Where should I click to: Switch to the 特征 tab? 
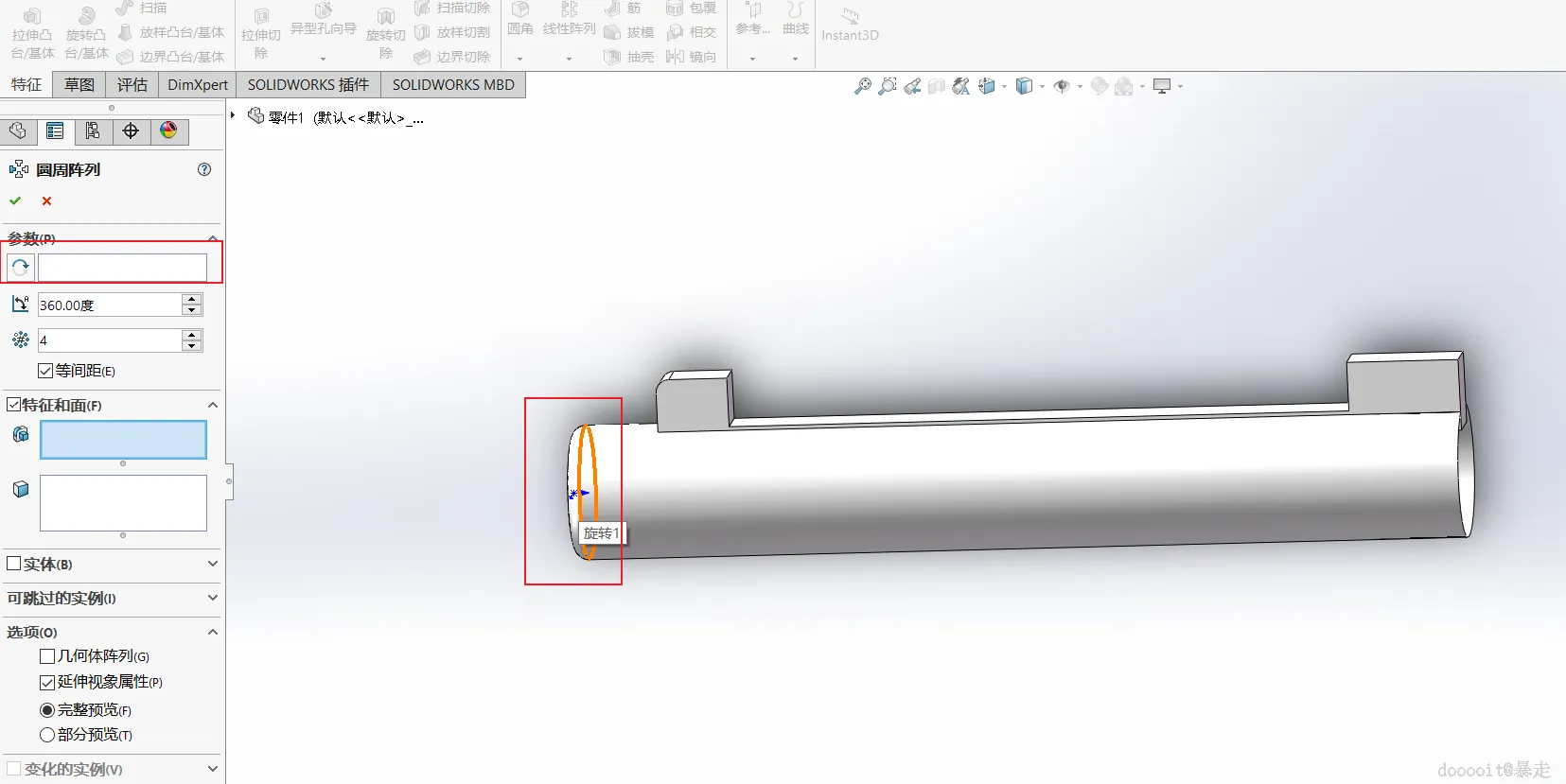(x=26, y=84)
